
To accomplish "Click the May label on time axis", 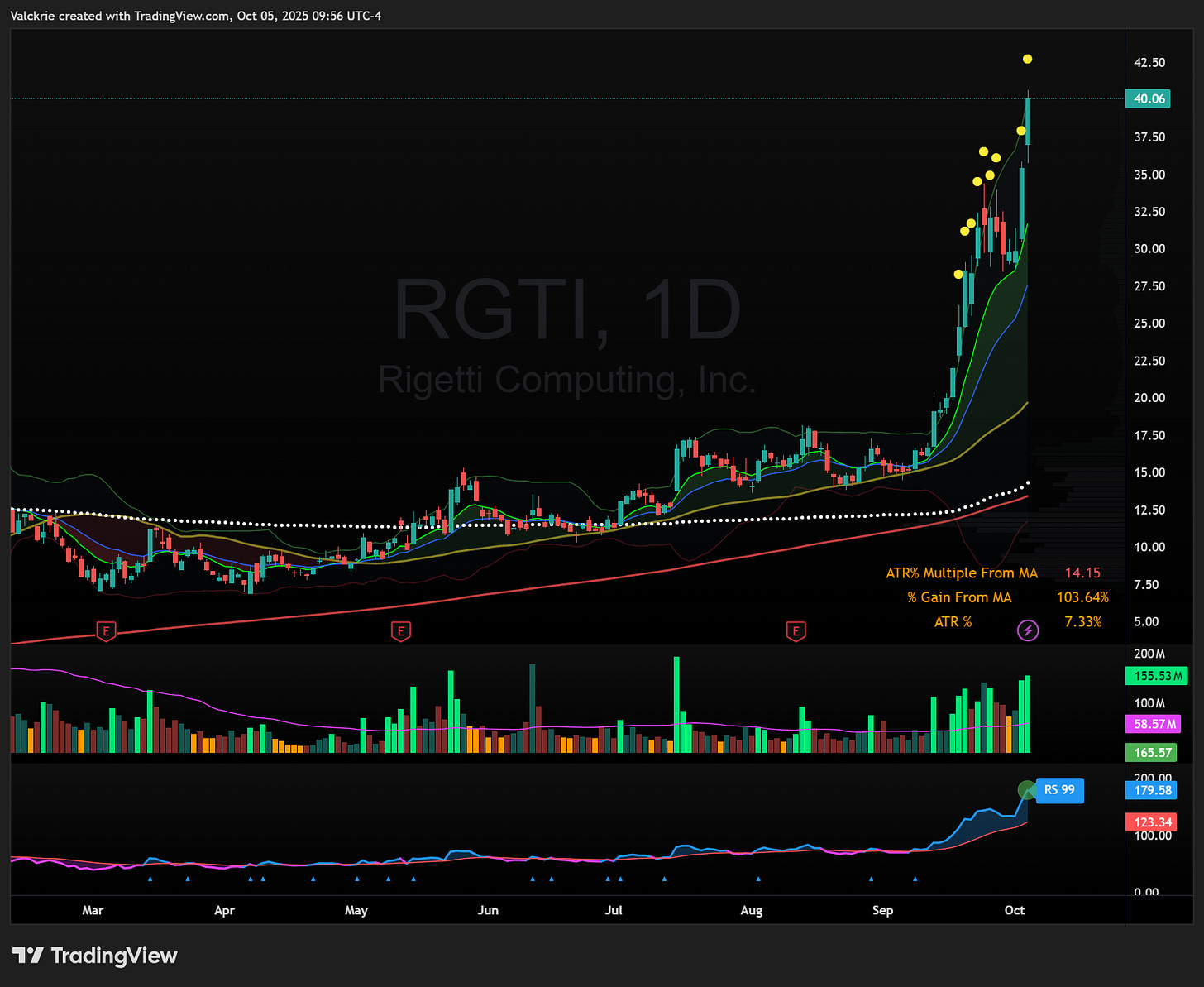I will click(356, 910).
